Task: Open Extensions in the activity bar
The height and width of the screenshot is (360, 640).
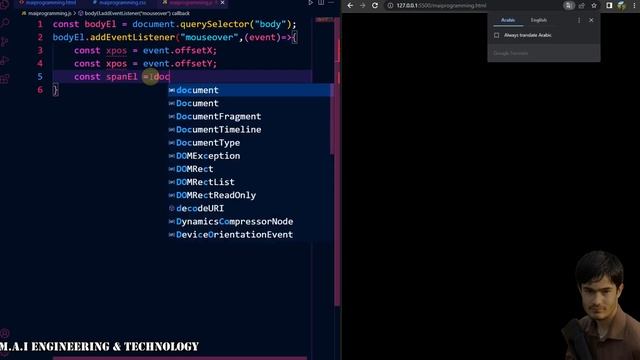Action: [5, 79]
